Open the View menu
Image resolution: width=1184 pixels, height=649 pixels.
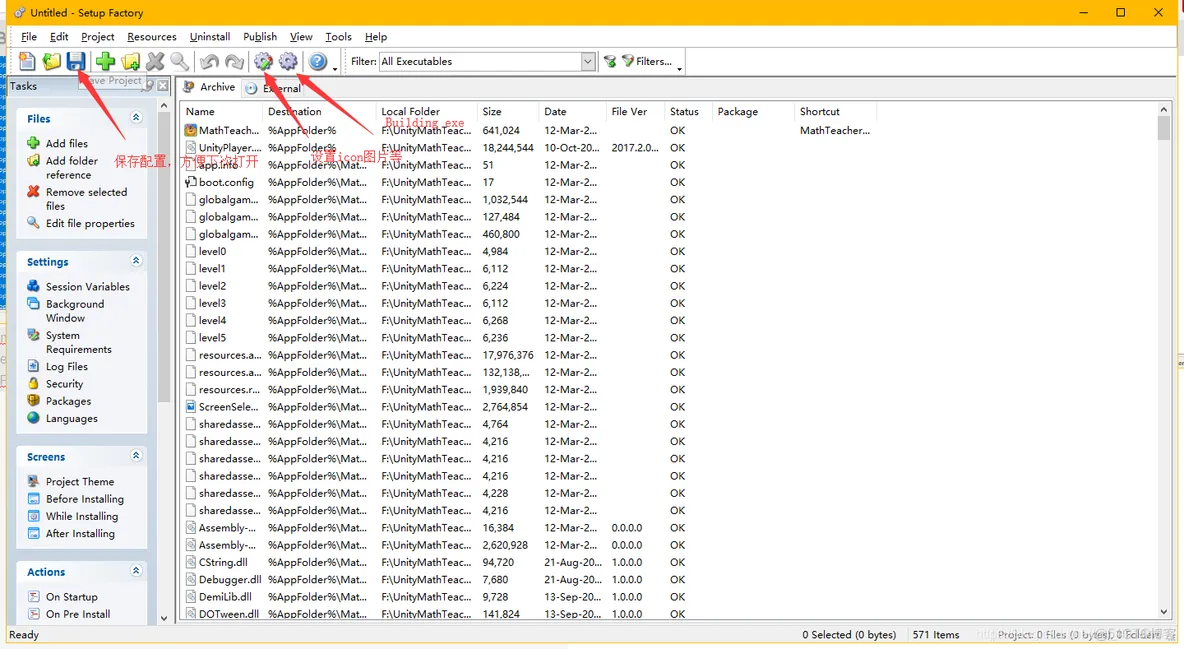click(x=301, y=36)
